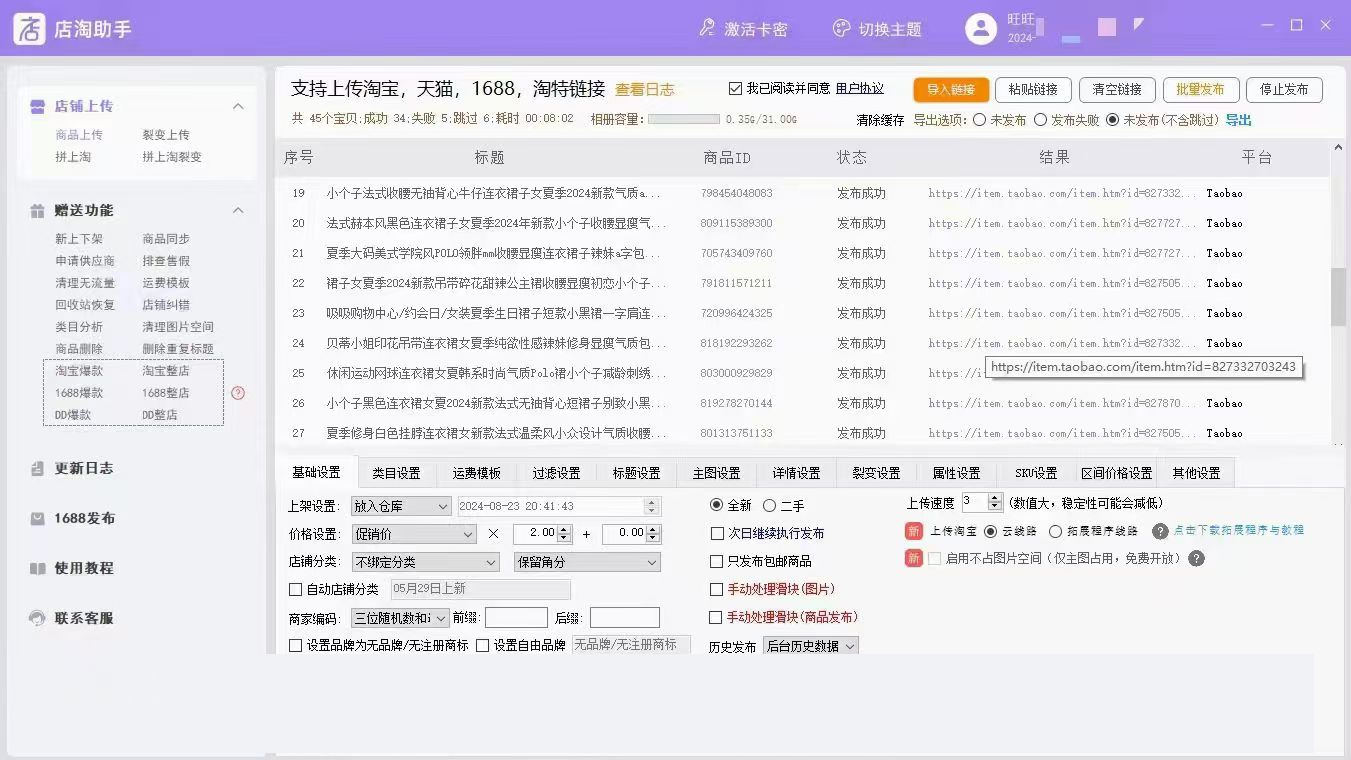Click the 1688发布 envelope icon
Screen dimensions: 1351x760
37,518
